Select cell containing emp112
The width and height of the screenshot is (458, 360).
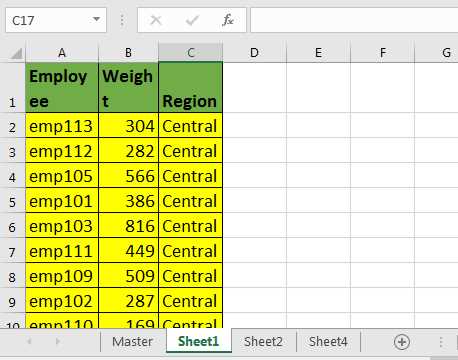click(x=62, y=151)
